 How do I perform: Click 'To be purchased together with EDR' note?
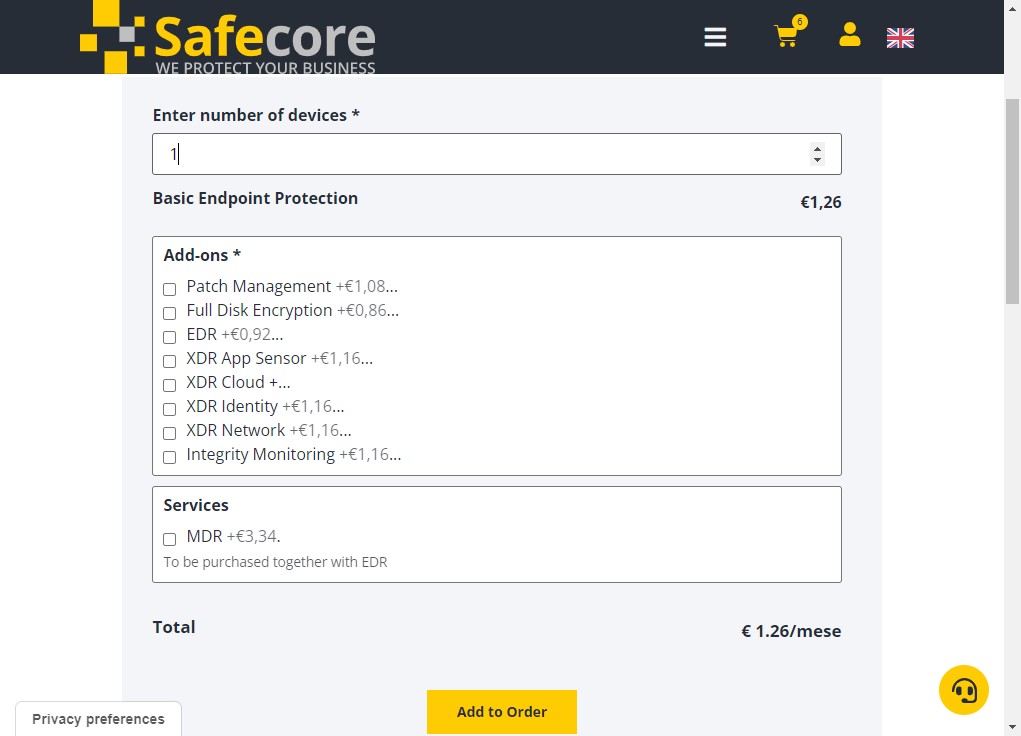click(275, 562)
